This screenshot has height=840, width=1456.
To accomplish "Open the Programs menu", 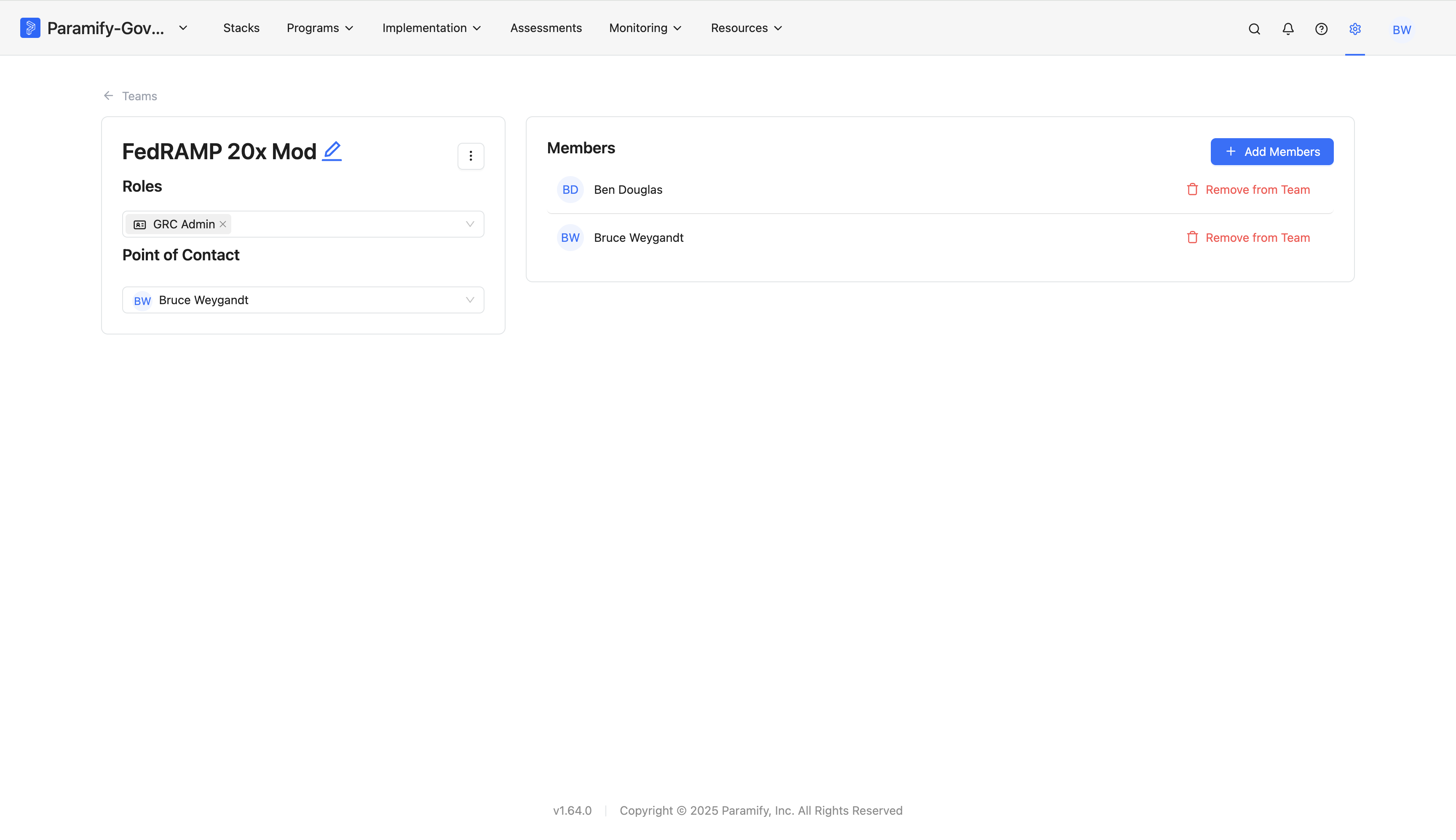I will tap(320, 28).
